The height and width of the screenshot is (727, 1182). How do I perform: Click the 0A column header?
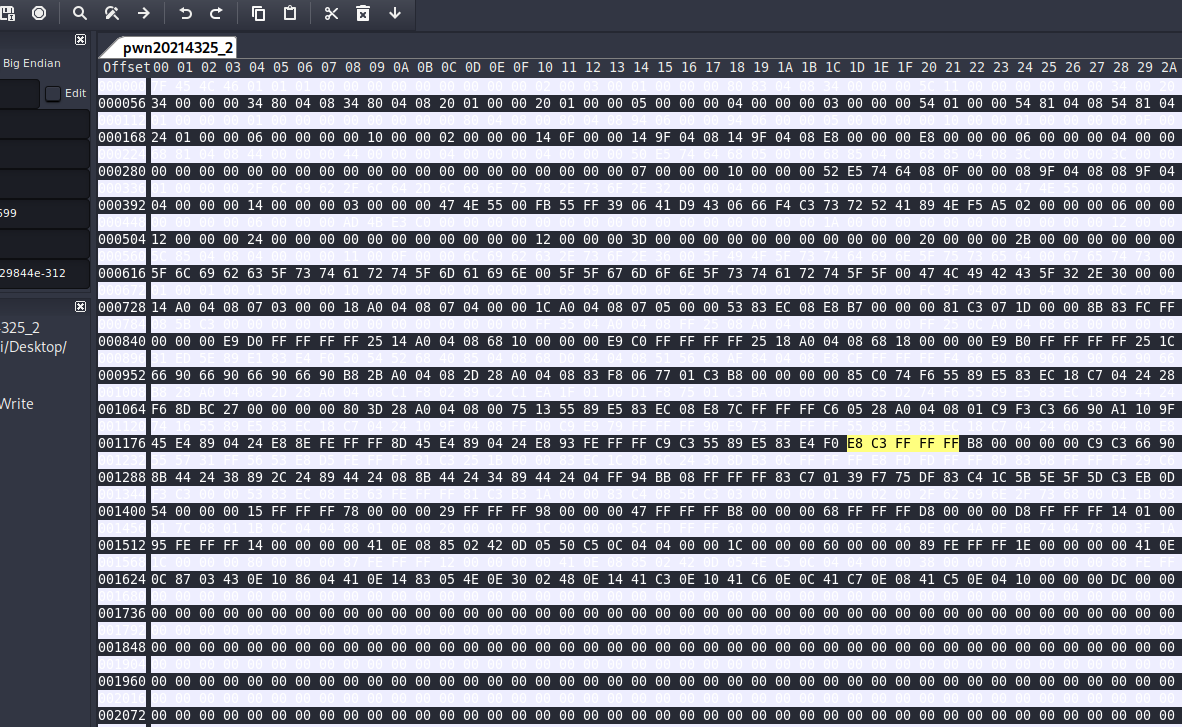click(400, 67)
